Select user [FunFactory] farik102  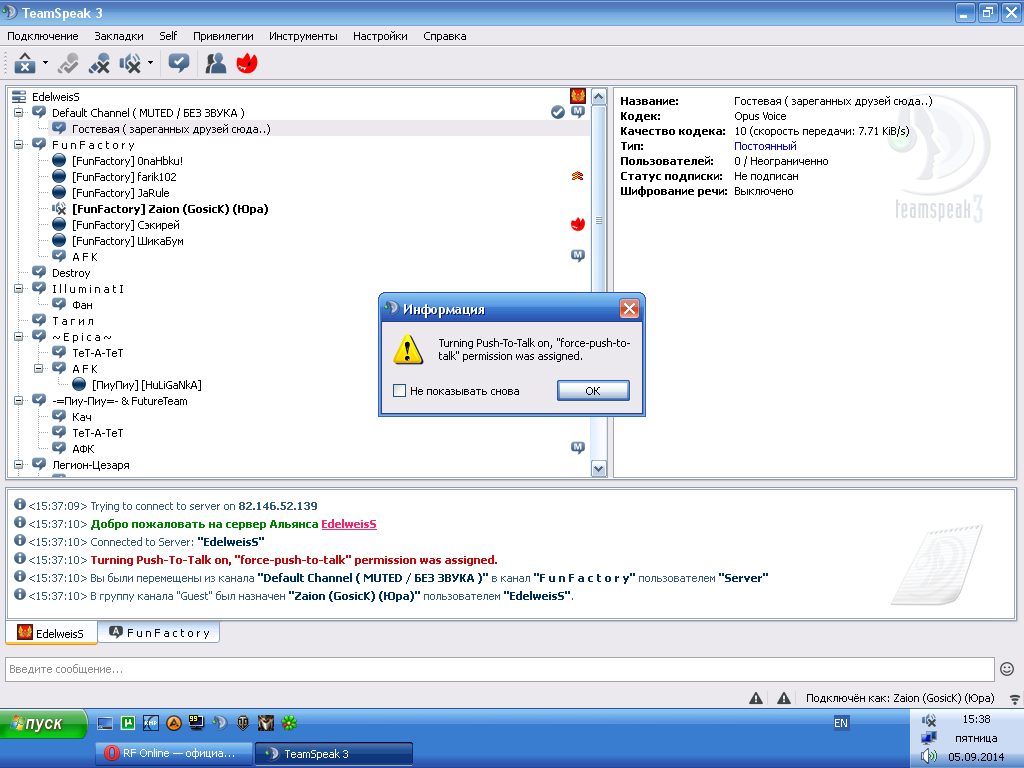pyautogui.click(x=124, y=177)
